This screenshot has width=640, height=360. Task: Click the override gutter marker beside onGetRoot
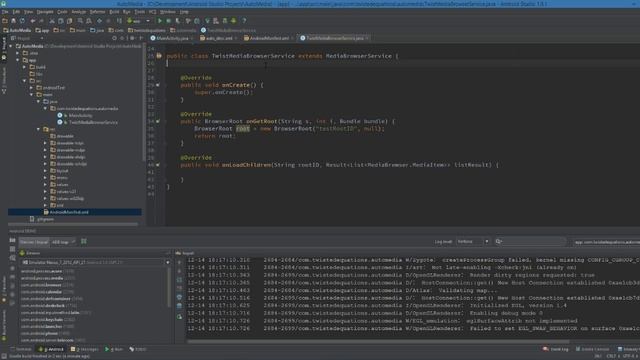point(158,121)
